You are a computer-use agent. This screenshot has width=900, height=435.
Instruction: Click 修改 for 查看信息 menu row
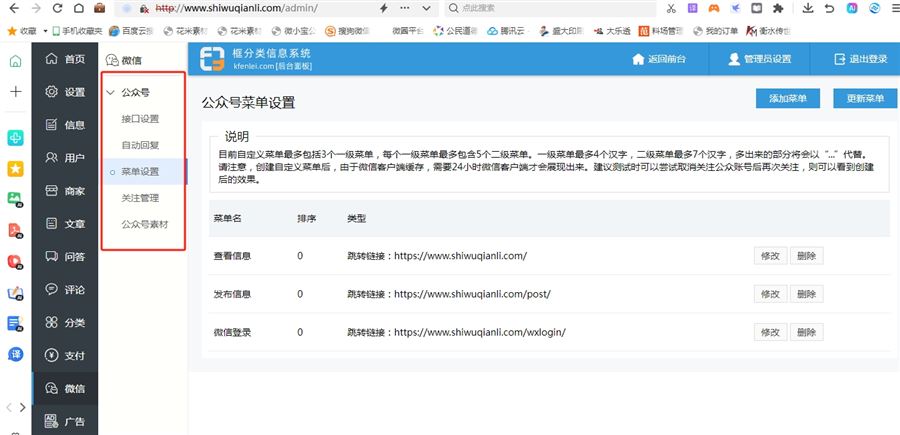pyautogui.click(x=770, y=256)
